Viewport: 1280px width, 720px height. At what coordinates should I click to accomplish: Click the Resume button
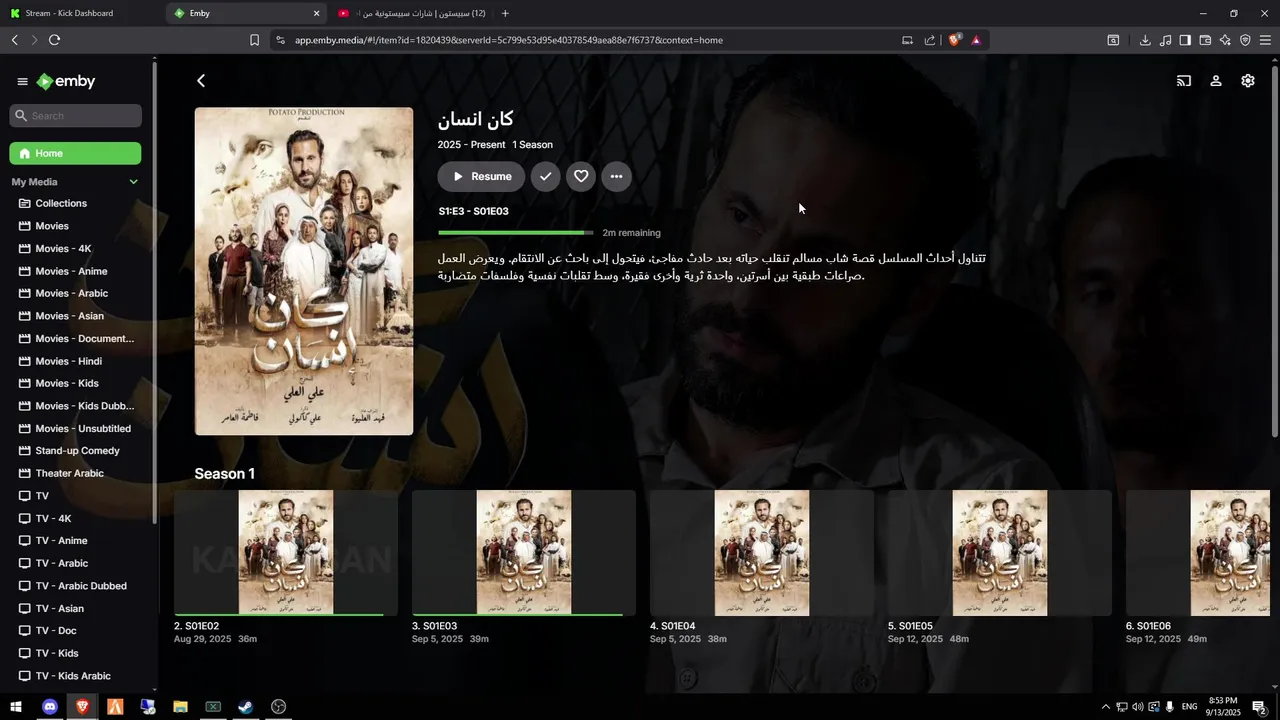(x=481, y=177)
